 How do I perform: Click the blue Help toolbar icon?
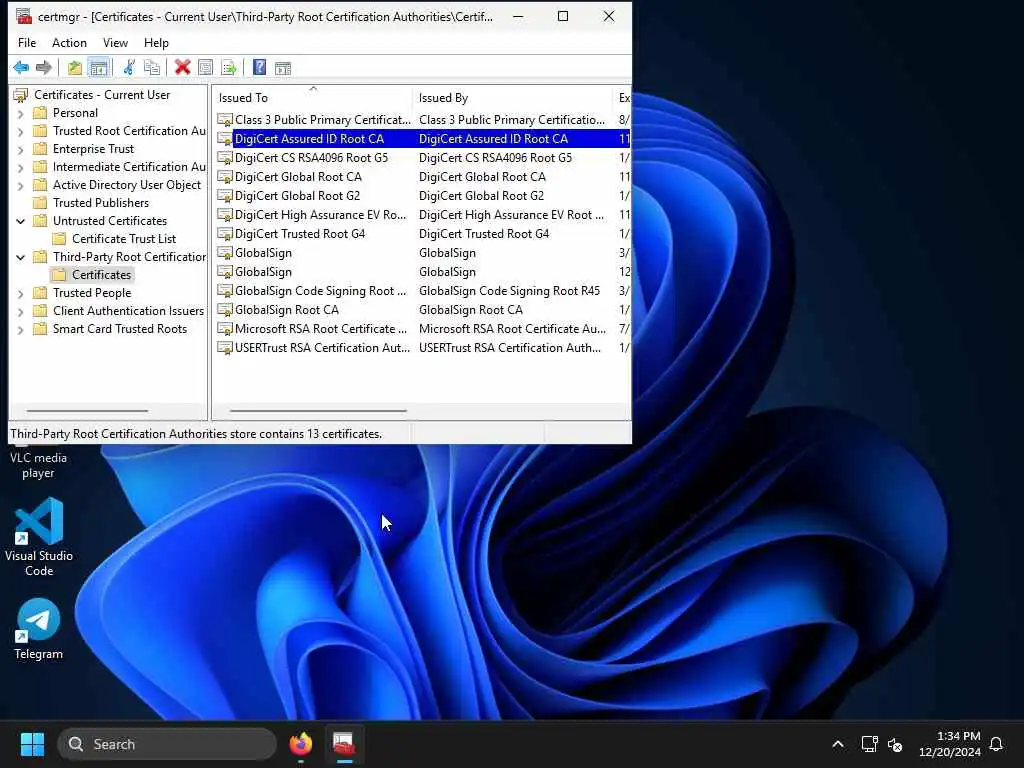(x=259, y=67)
